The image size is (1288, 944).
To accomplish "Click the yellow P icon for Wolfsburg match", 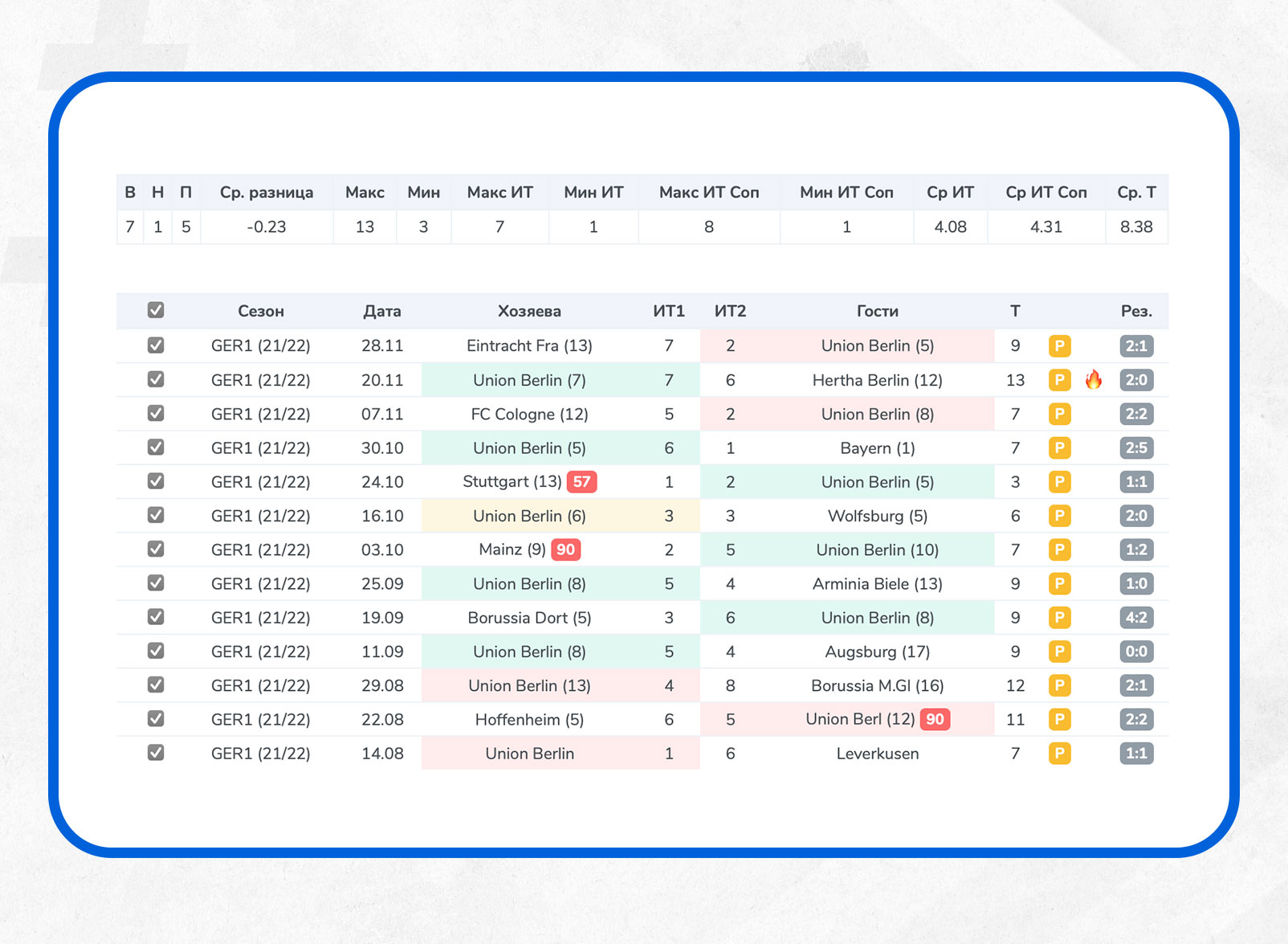I will tap(1059, 516).
